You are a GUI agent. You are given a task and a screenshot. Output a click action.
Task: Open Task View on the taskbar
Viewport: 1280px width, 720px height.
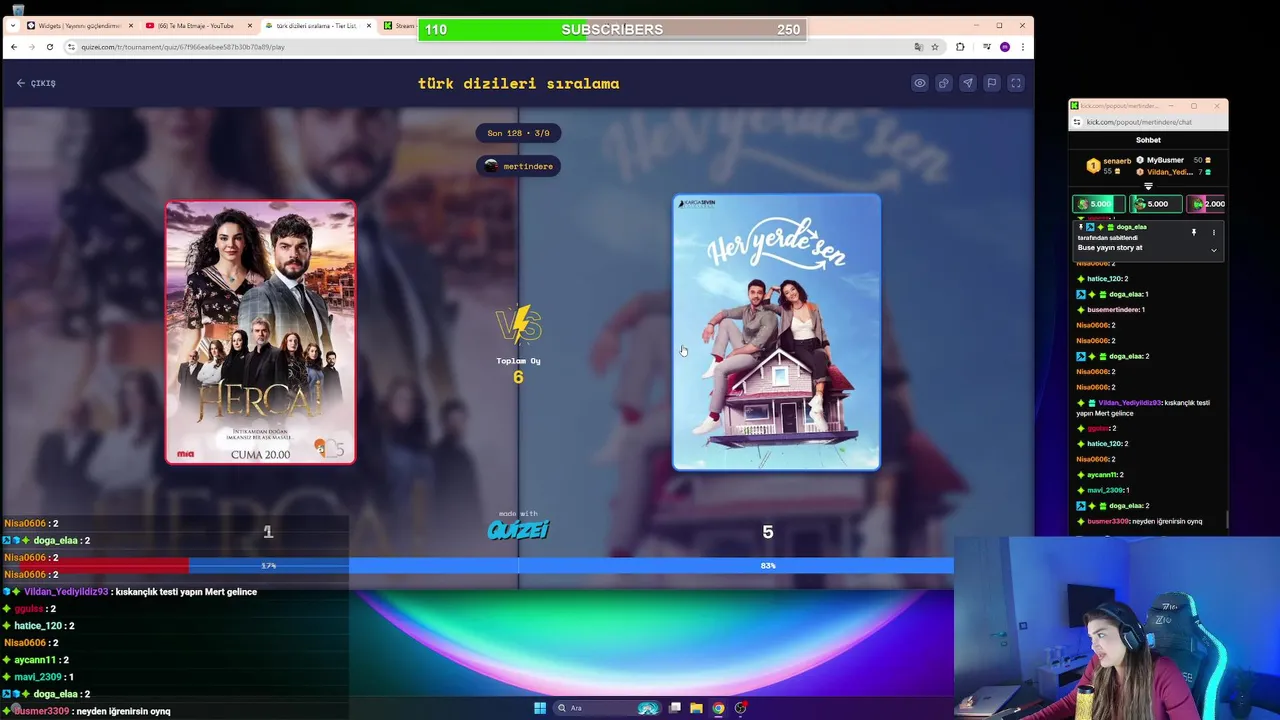(675, 708)
